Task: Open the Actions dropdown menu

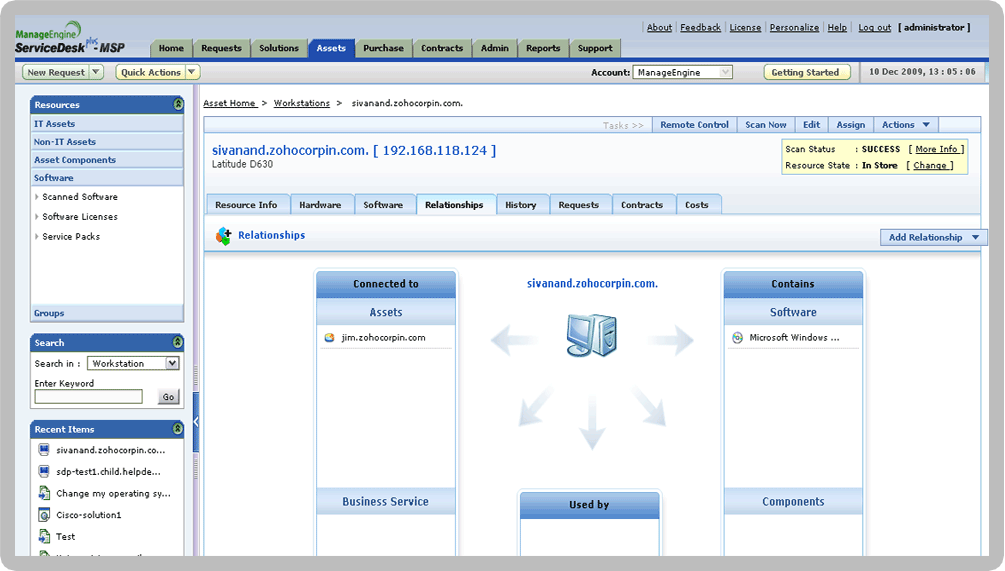Action: tap(905, 125)
